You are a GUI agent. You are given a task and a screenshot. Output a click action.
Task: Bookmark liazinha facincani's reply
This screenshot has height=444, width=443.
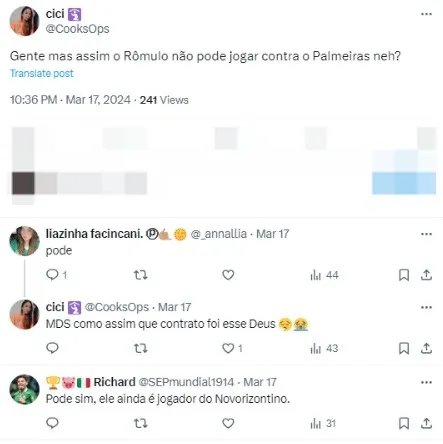click(404, 275)
